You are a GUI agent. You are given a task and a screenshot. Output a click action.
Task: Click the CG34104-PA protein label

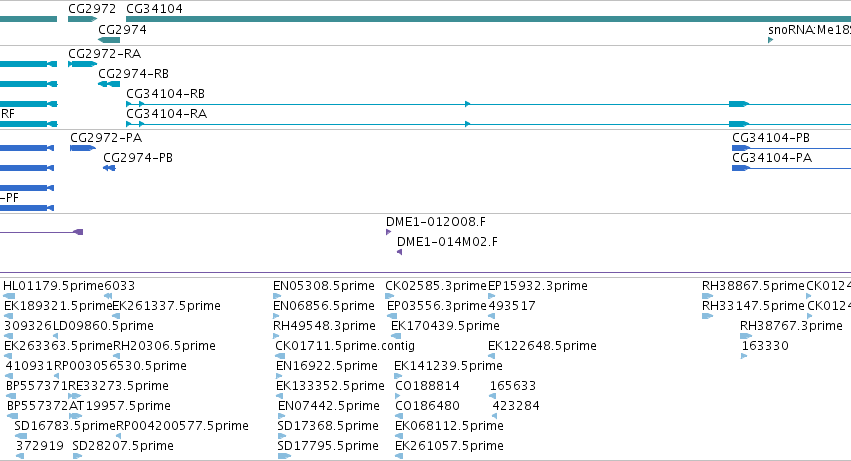(772, 157)
